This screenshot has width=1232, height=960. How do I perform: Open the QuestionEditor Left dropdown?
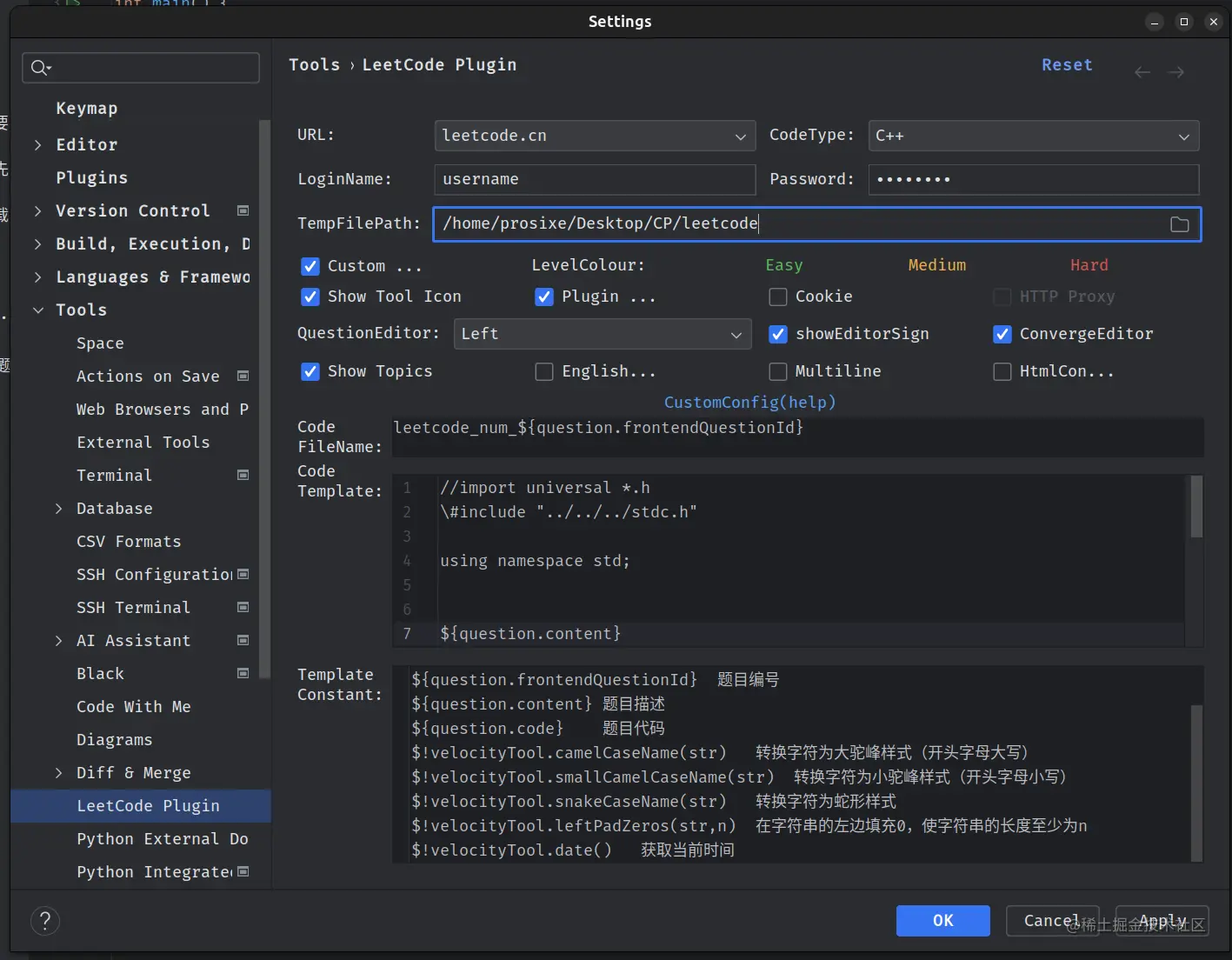click(603, 334)
